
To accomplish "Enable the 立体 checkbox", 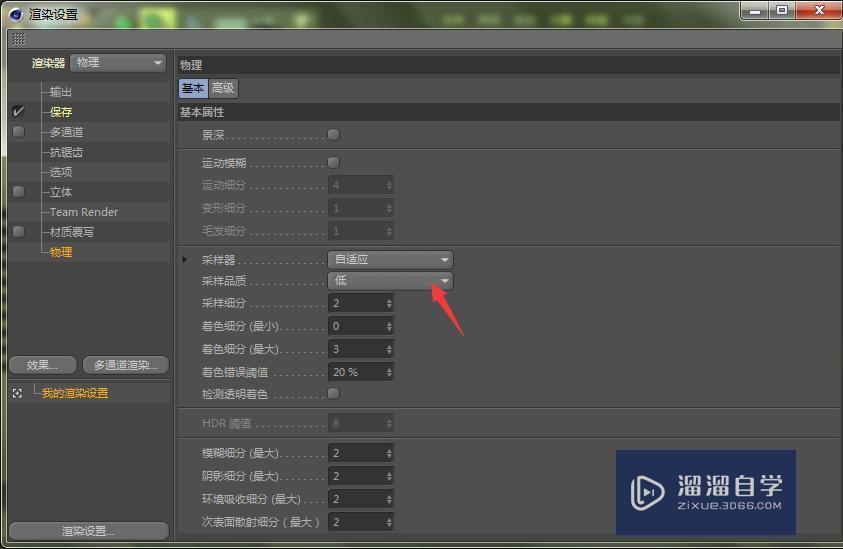I will pyautogui.click(x=18, y=191).
